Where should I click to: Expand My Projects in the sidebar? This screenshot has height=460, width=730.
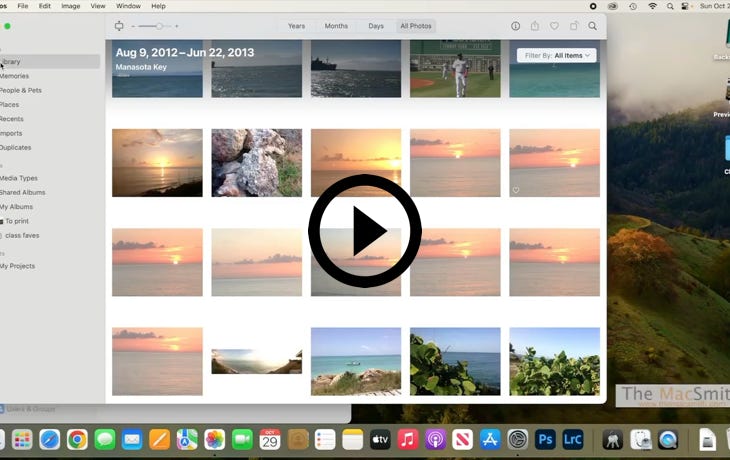pos(17,266)
